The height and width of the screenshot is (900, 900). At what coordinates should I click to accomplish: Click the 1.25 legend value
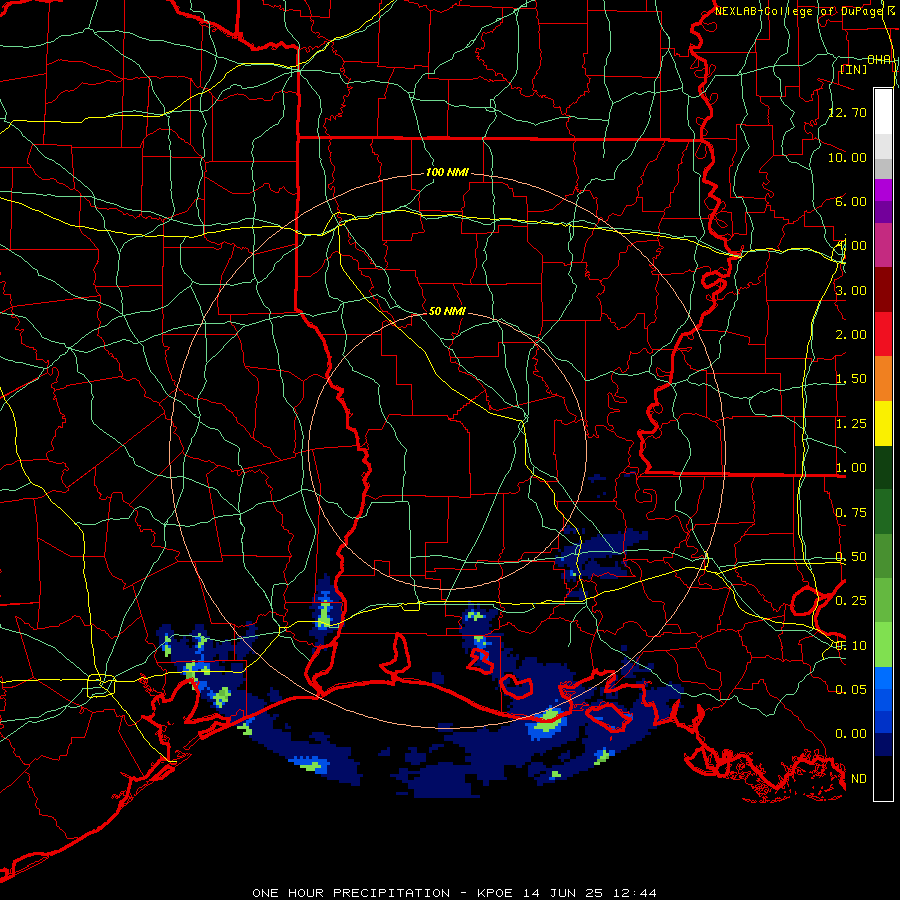pos(851,424)
